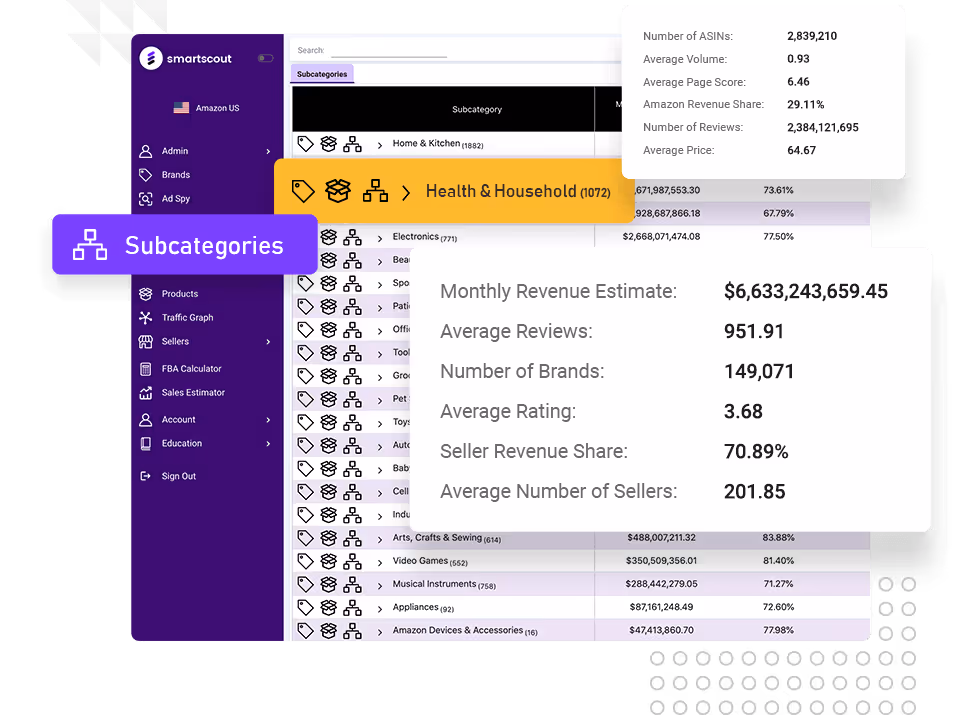Click tag icon in Health & Household banner
Screen dimensions: 953x715
point(303,192)
